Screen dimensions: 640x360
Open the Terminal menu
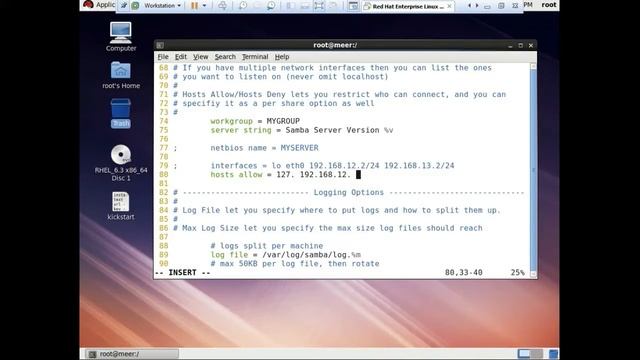255,57
